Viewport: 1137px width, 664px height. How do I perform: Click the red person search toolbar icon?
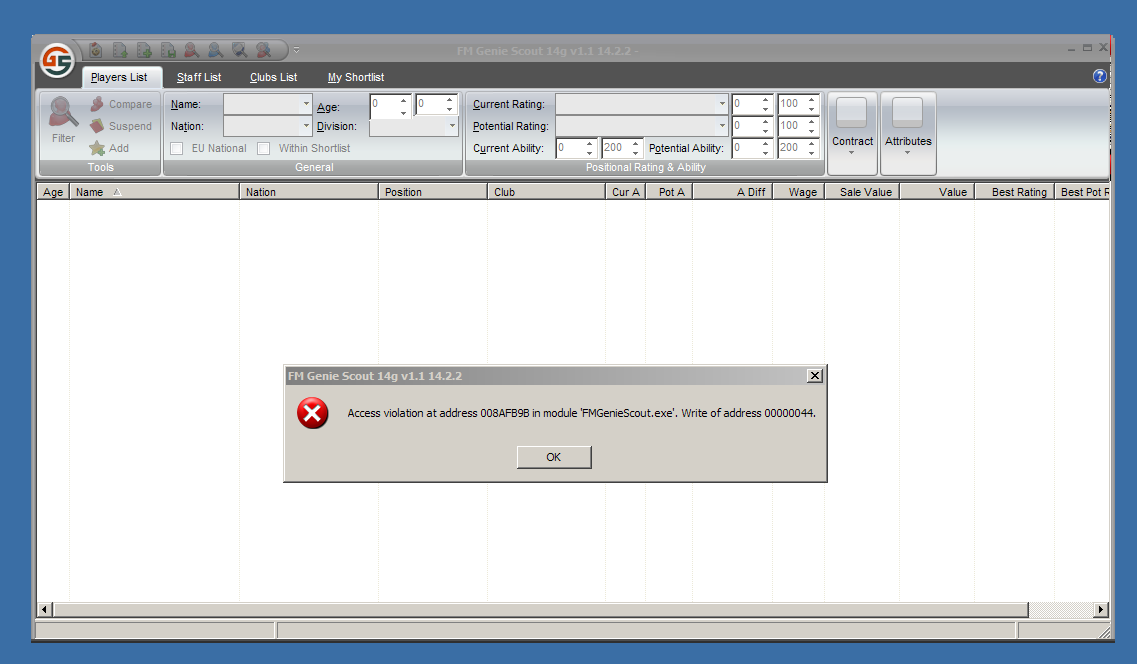tap(191, 50)
